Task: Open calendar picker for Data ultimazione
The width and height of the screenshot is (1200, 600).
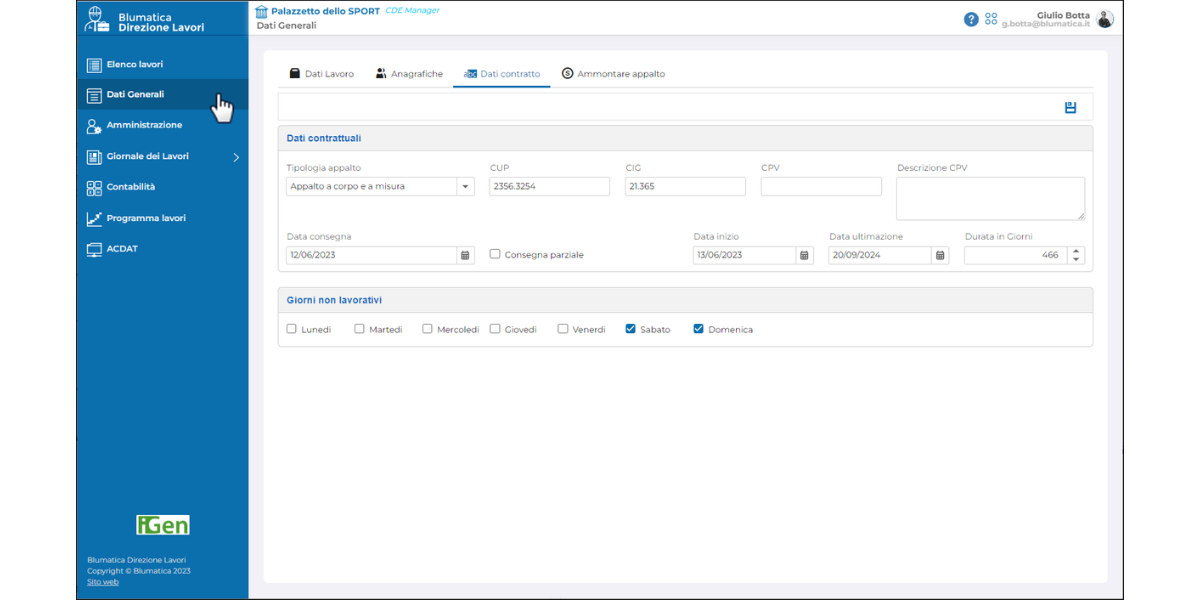Action: pyautogui.click(x=940, y=256)
